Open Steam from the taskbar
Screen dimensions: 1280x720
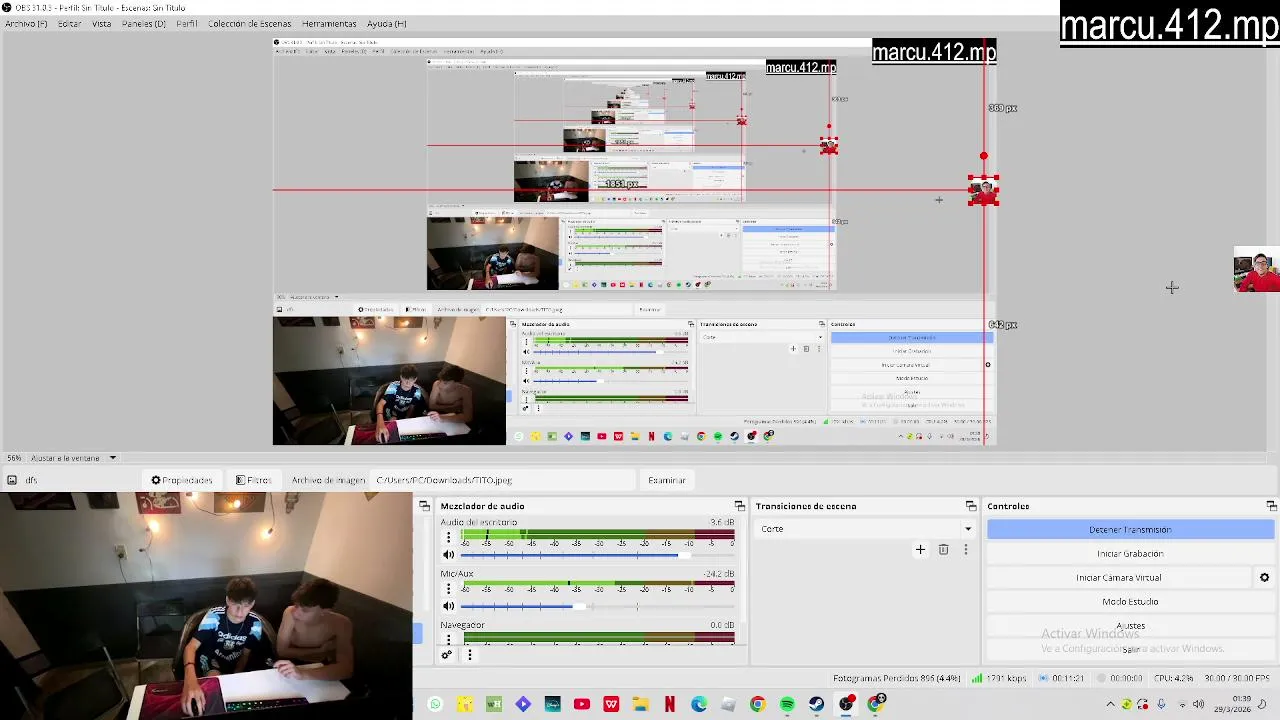click(x=816, y=704)
